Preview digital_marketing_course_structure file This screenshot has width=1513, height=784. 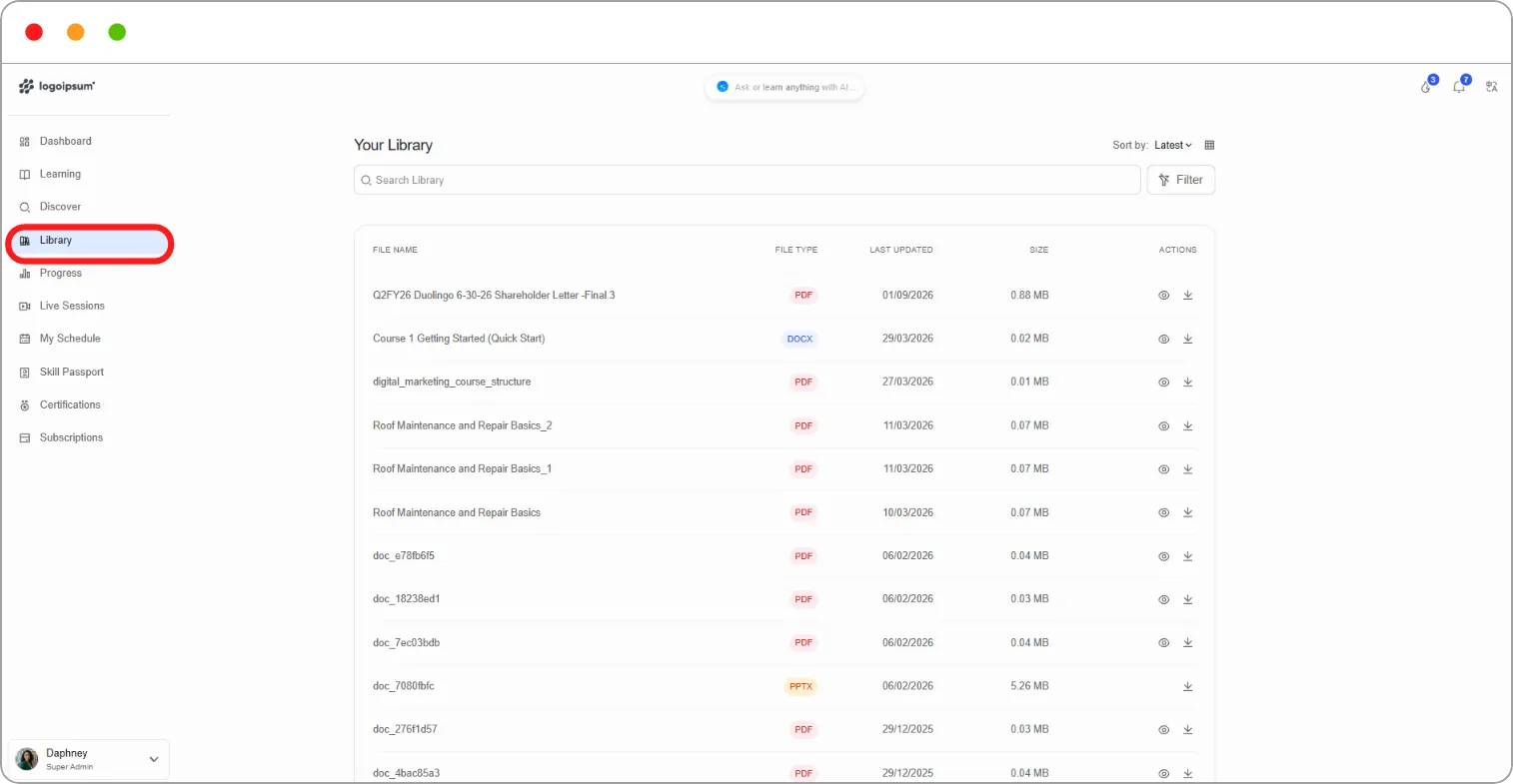point(1163,383)
